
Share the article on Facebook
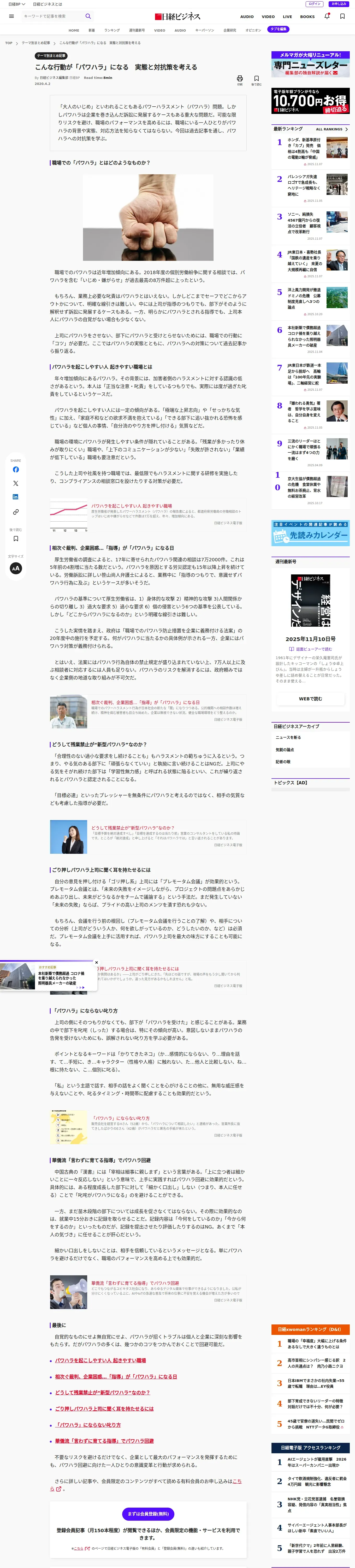pyautogui.click(x=16, y=469)
